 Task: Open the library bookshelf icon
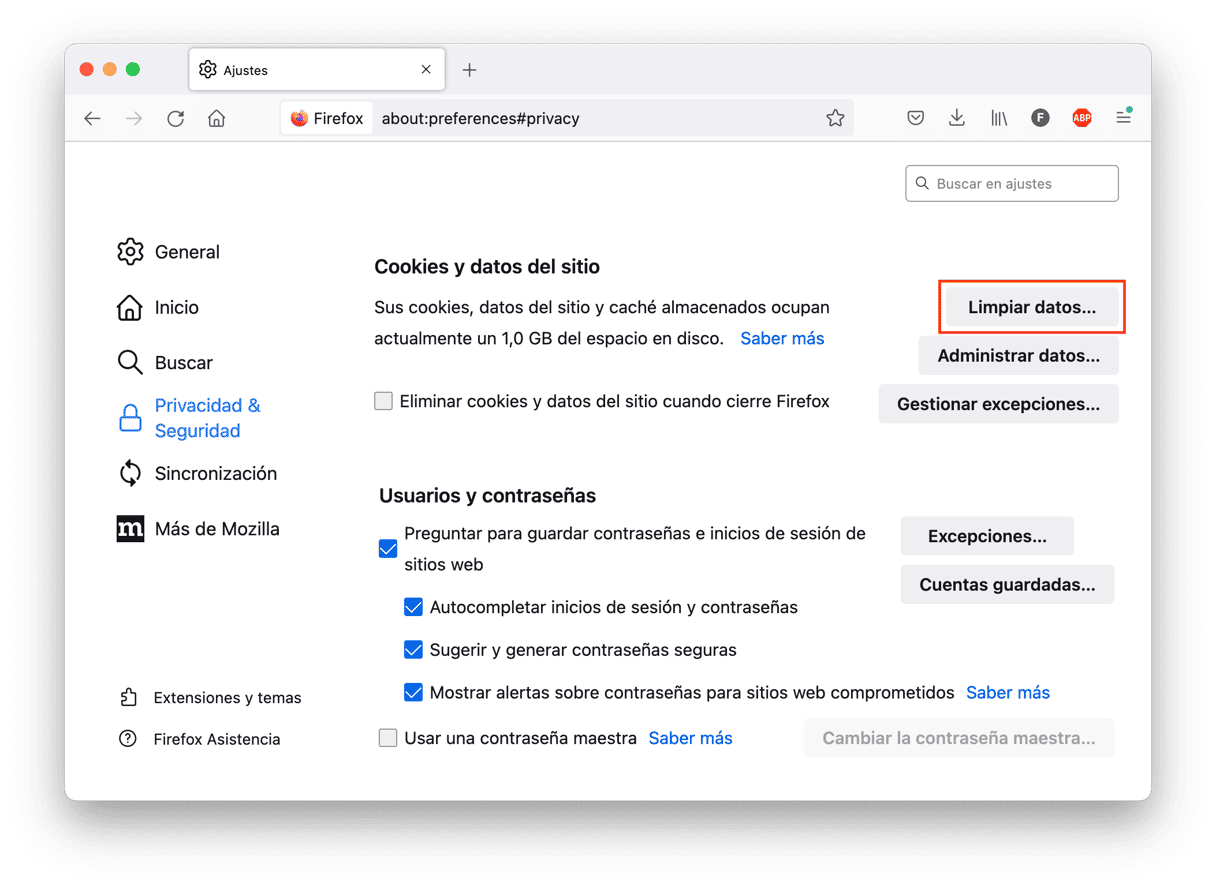coord(999,118)
